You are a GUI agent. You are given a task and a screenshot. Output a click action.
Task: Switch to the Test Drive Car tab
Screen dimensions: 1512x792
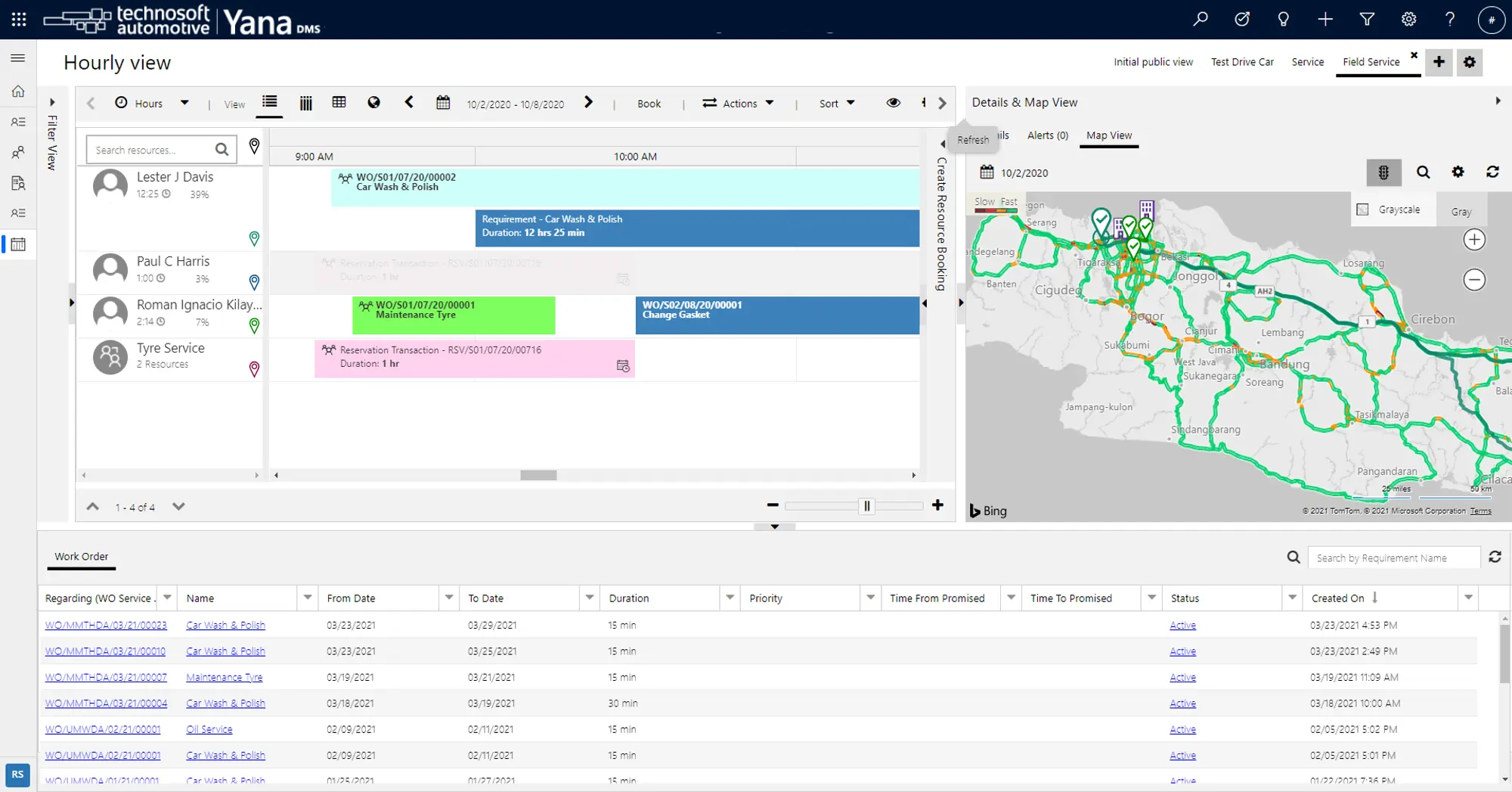click(x=1242, y=62)
